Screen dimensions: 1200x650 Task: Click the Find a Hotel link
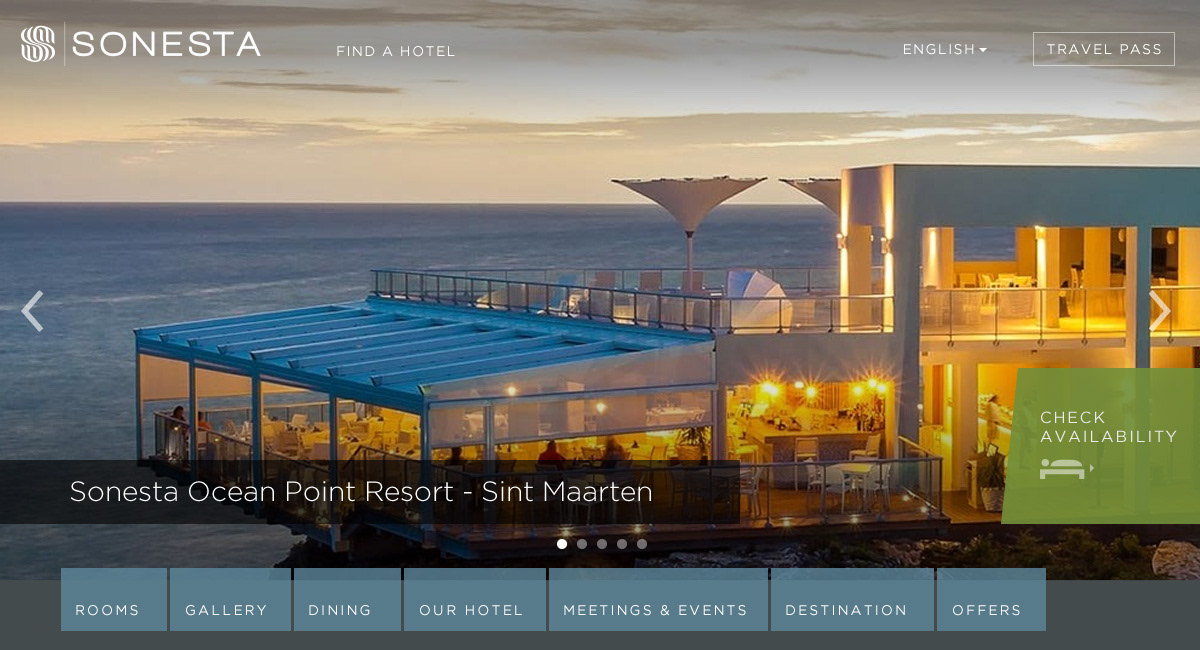[x=396, y=51]
